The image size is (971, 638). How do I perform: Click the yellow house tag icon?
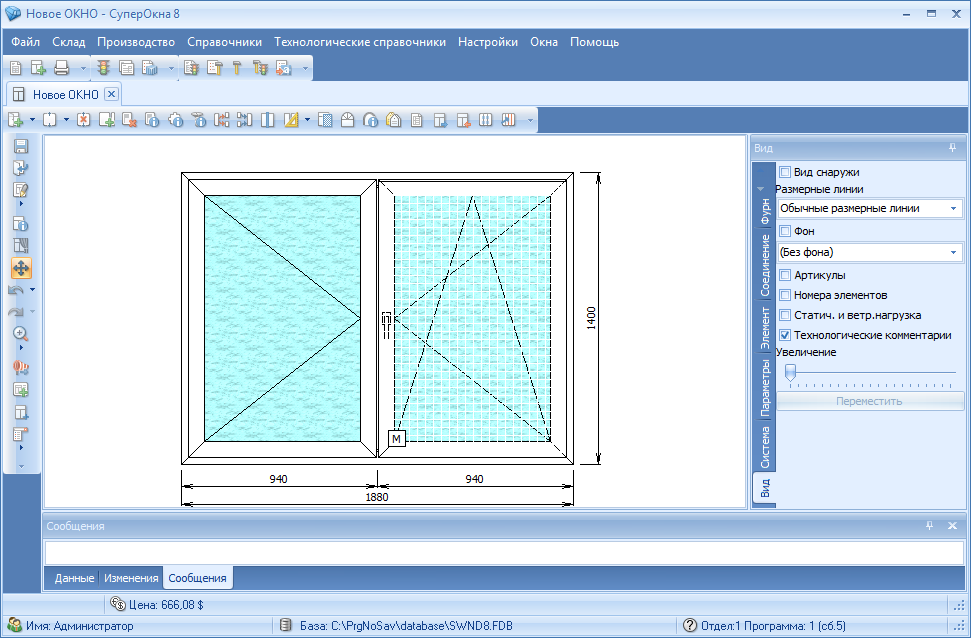coord(394,120)
